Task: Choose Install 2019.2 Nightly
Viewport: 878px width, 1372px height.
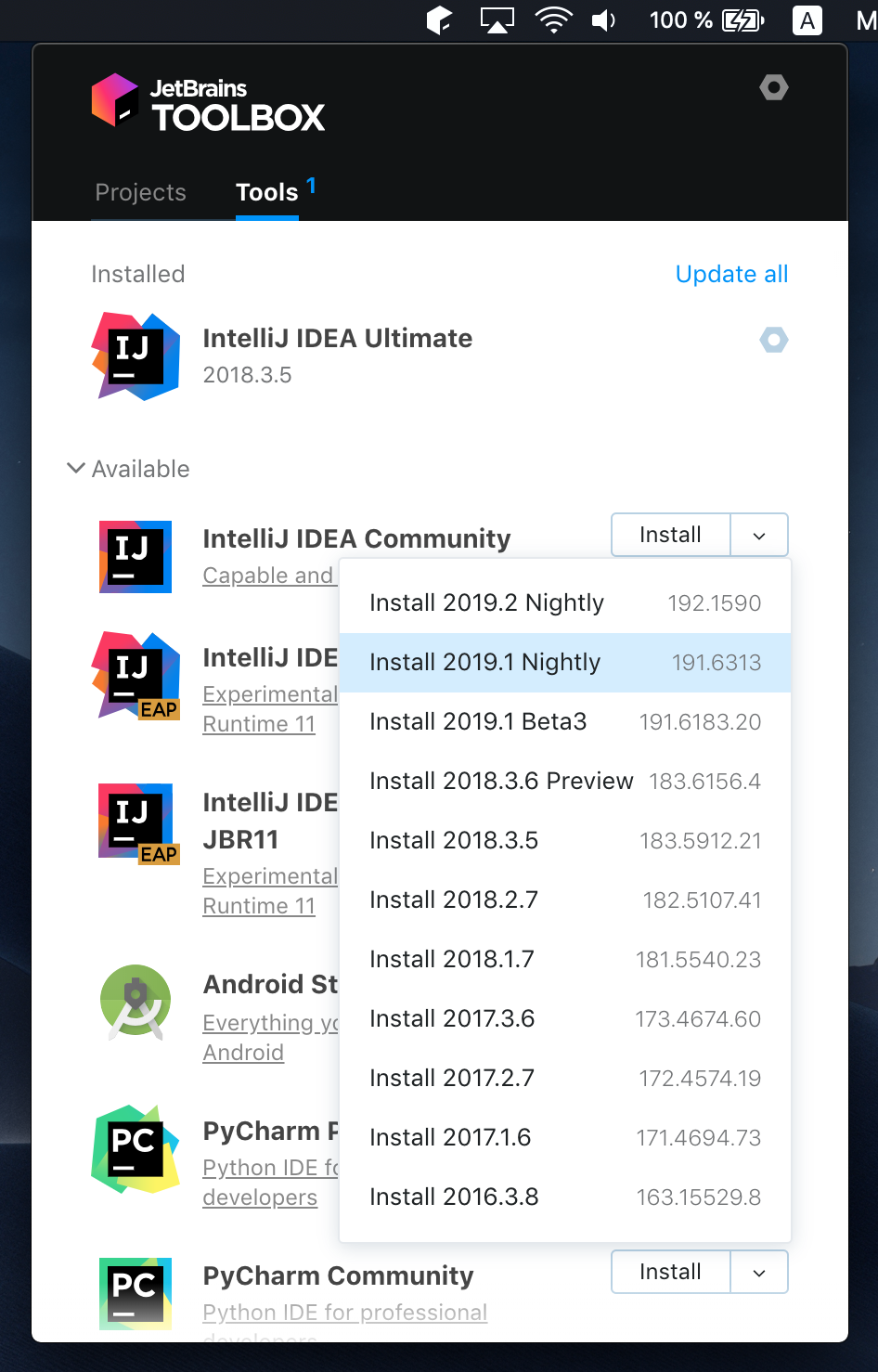Action: click(565, 603)
